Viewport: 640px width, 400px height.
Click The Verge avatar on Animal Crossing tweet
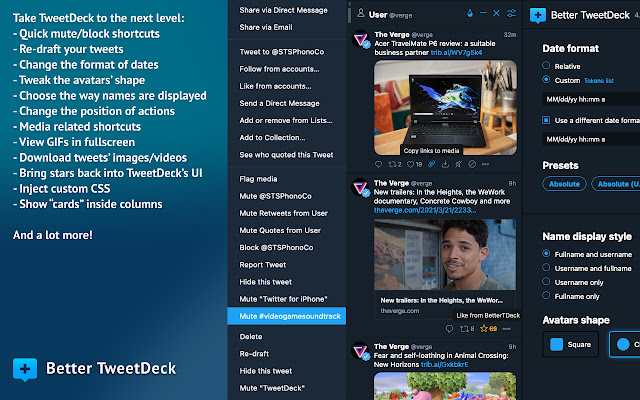361,351
